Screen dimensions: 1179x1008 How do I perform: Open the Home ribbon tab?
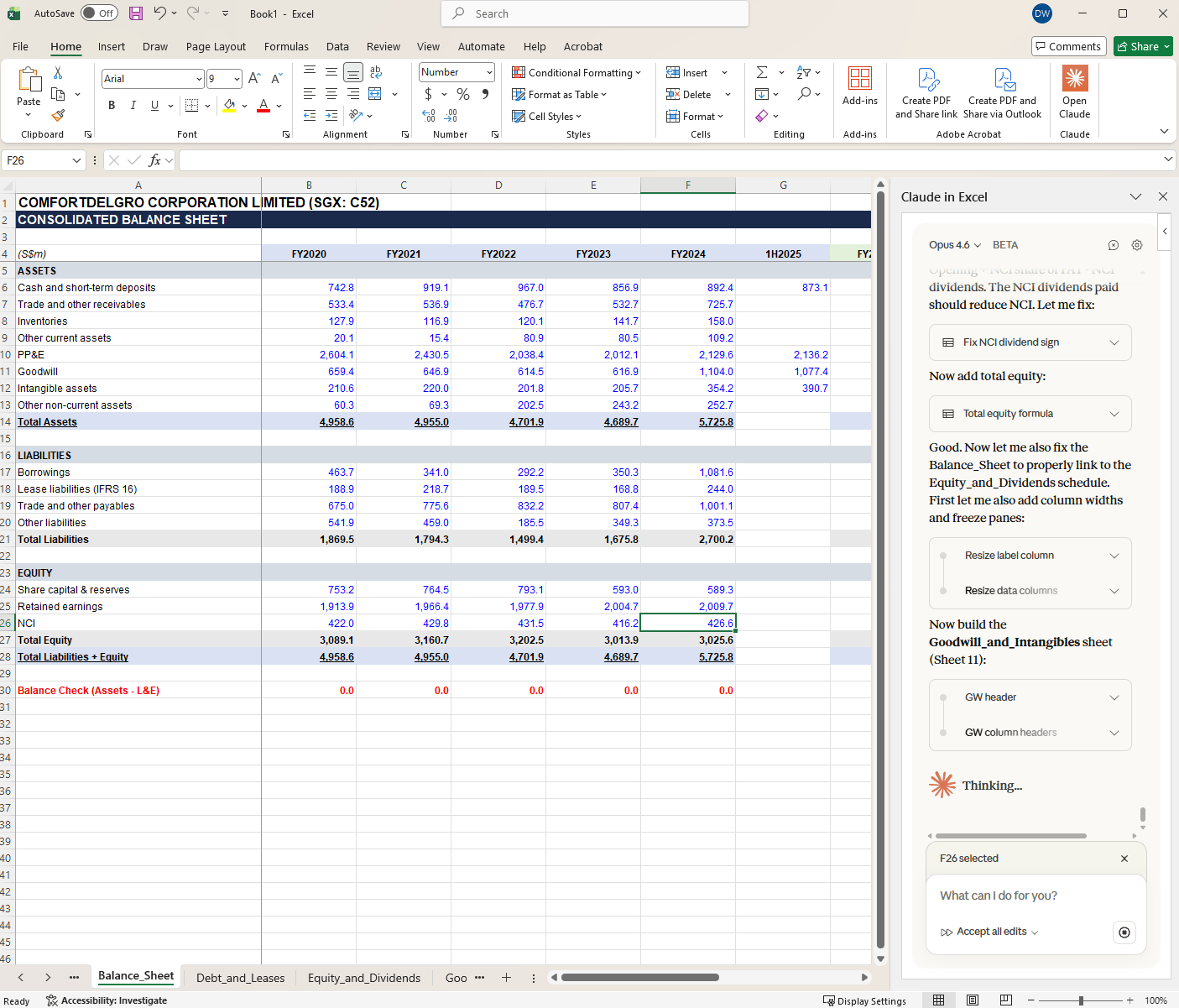[65, 47]
